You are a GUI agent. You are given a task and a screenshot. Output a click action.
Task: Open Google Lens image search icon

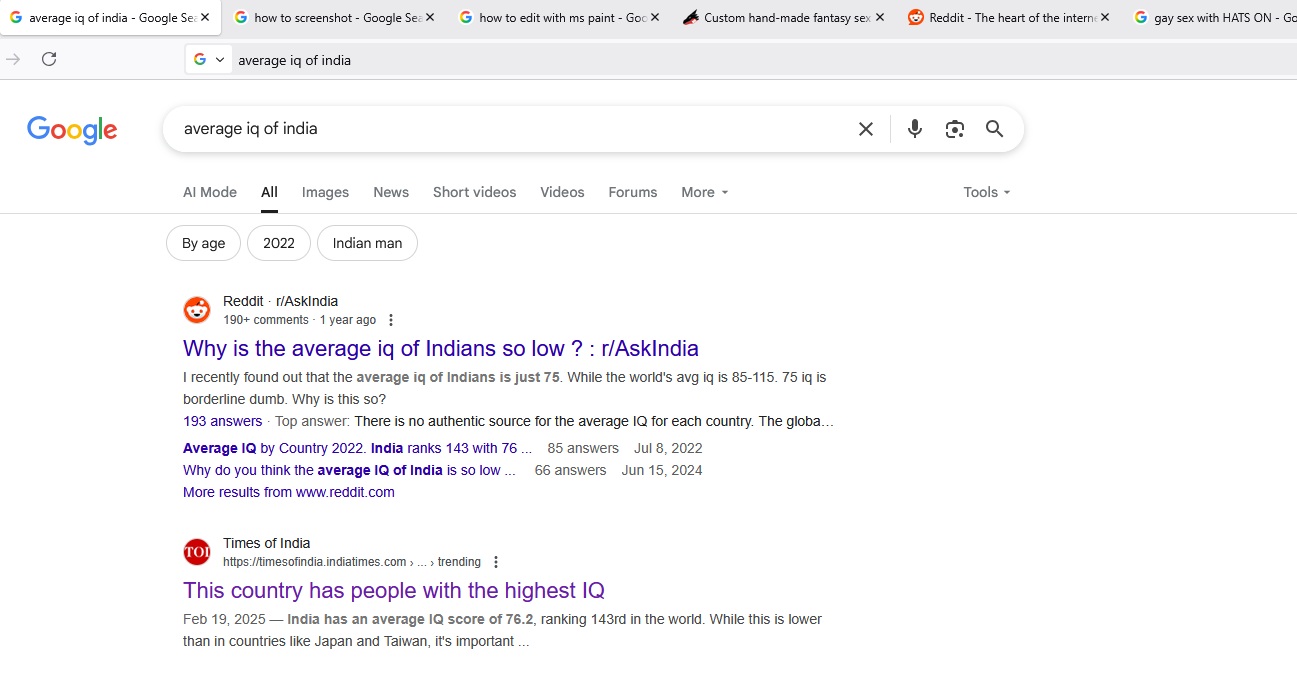(955, 129)
